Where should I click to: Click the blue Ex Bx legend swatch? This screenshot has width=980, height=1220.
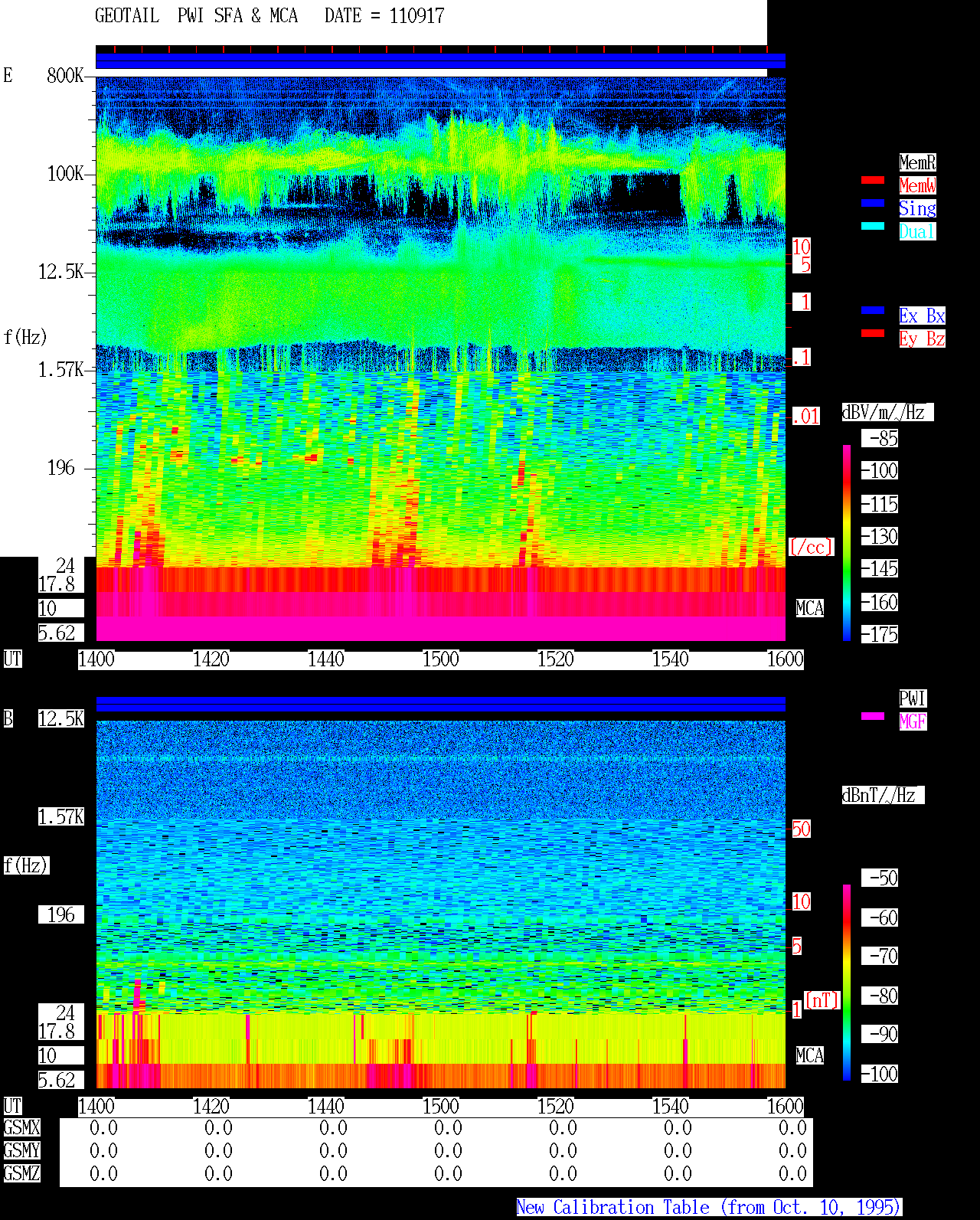pyautogui.click(x=873, y=310)
